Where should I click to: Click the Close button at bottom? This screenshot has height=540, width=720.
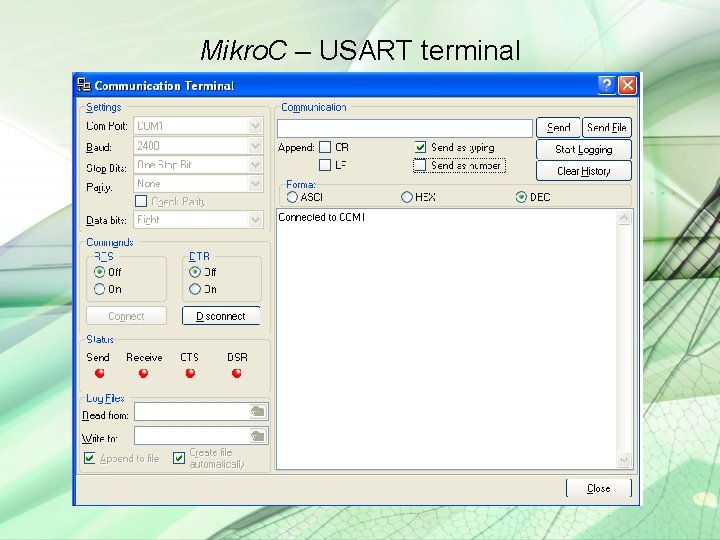(598, 488)
